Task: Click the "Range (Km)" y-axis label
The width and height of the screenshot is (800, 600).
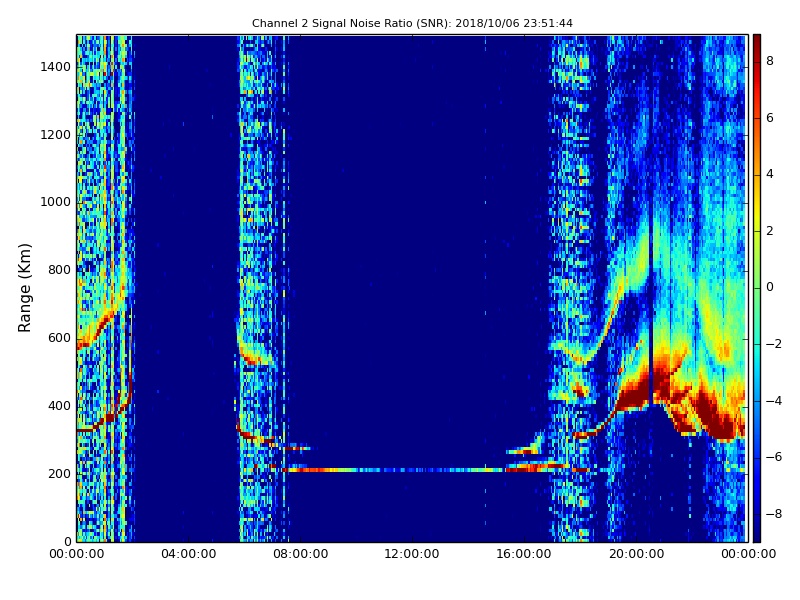Action: tap(24, 288)
